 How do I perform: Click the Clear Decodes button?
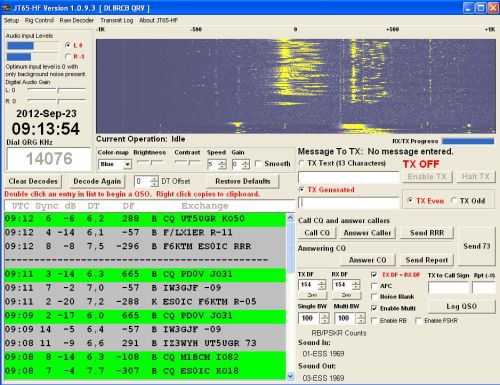[33, 181]
